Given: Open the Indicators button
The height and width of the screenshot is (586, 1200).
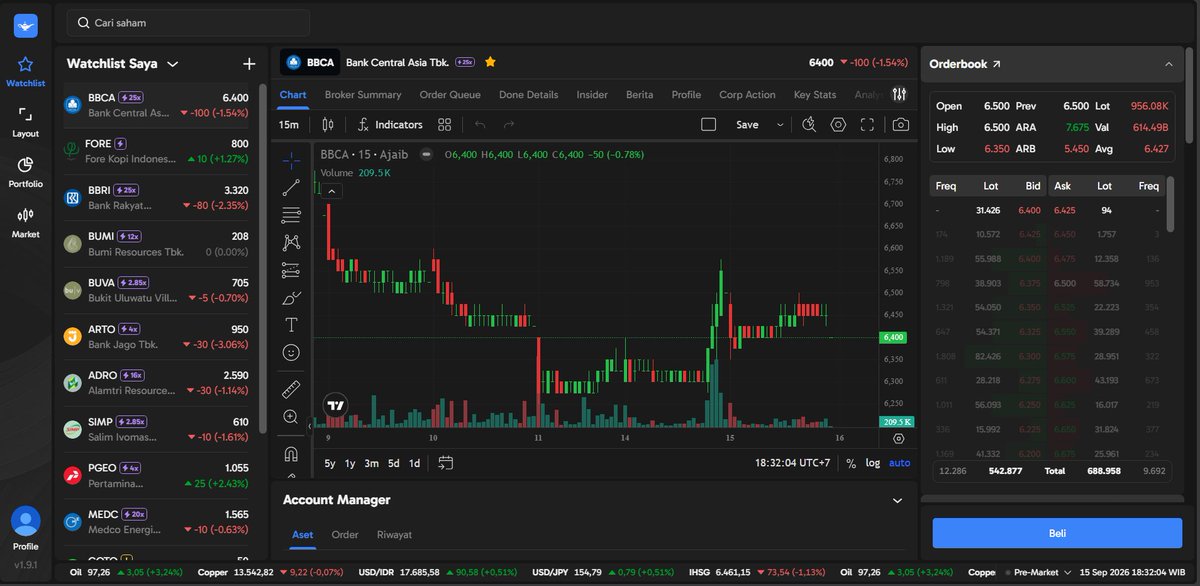Looking at the screenshot, I should (390, 125).
